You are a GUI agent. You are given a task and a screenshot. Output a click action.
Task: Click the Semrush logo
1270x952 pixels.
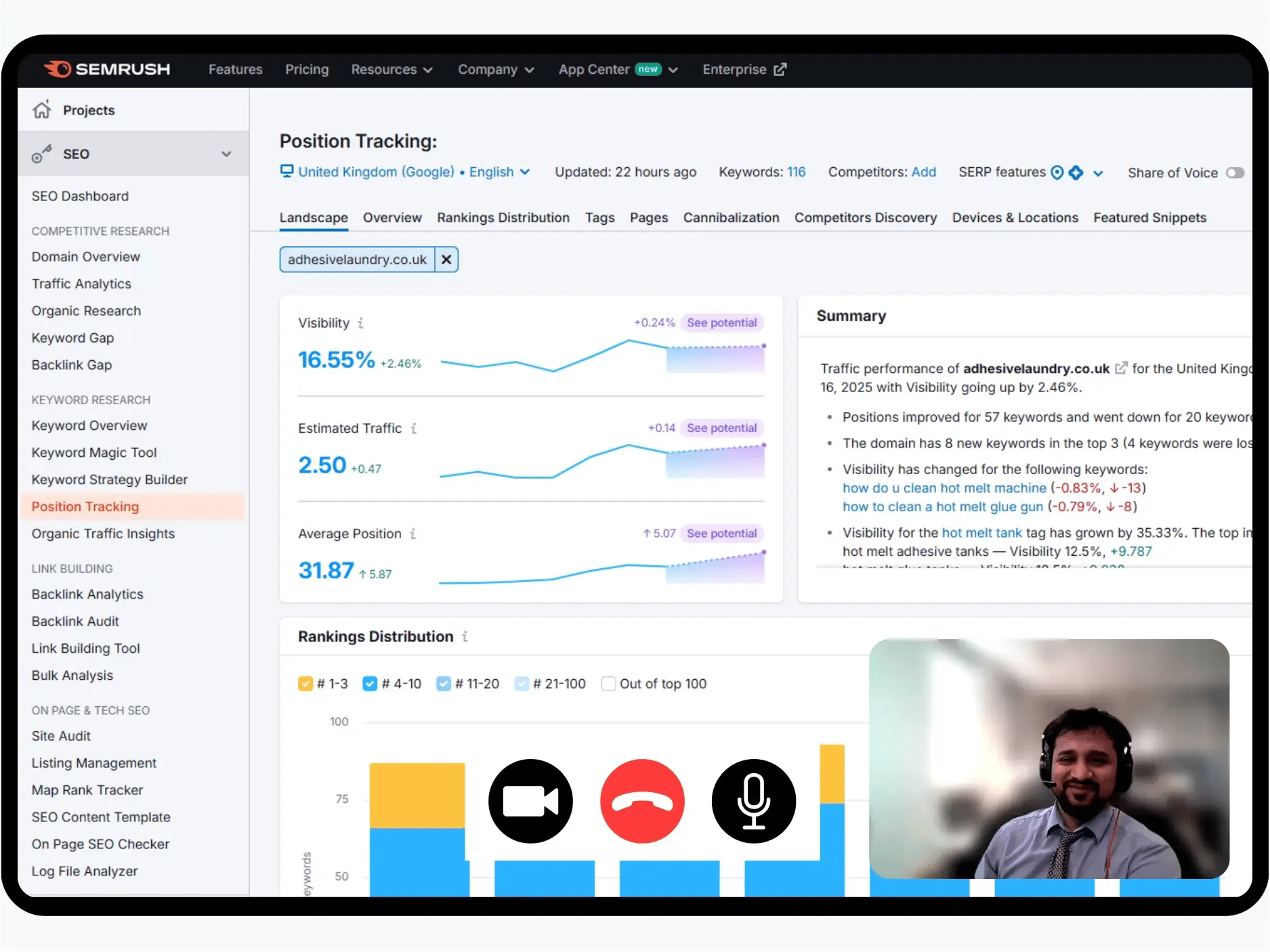click(107, 69)
